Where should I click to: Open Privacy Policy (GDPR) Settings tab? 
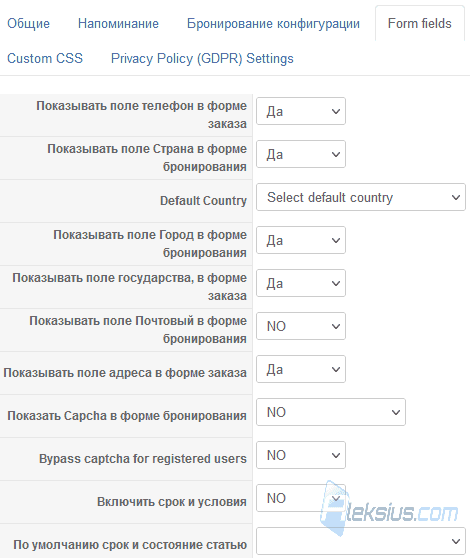tap(202, 58)
